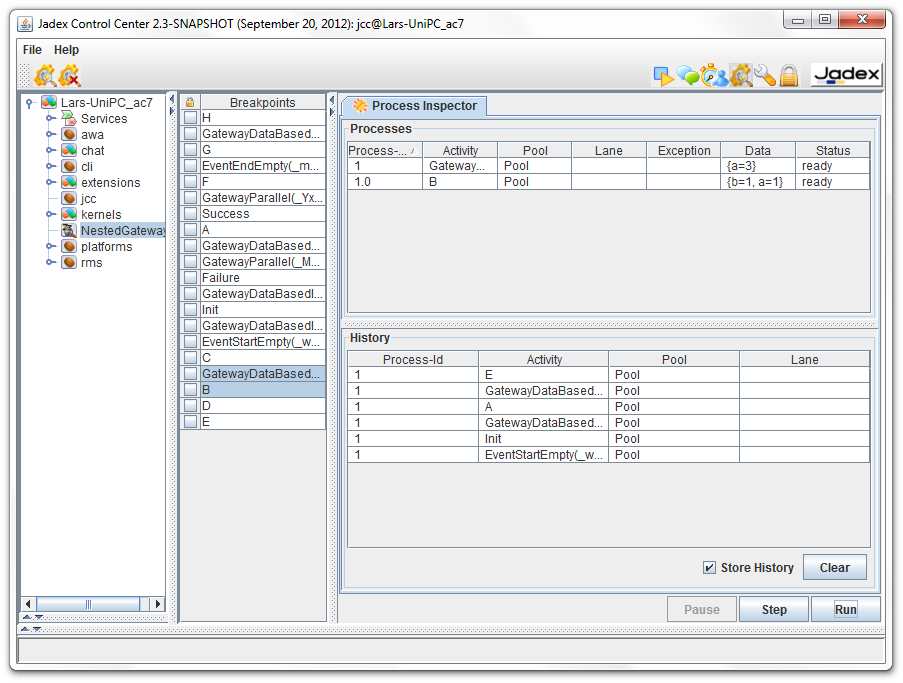Click the security padlock toolbar icon

coord(788,75)
